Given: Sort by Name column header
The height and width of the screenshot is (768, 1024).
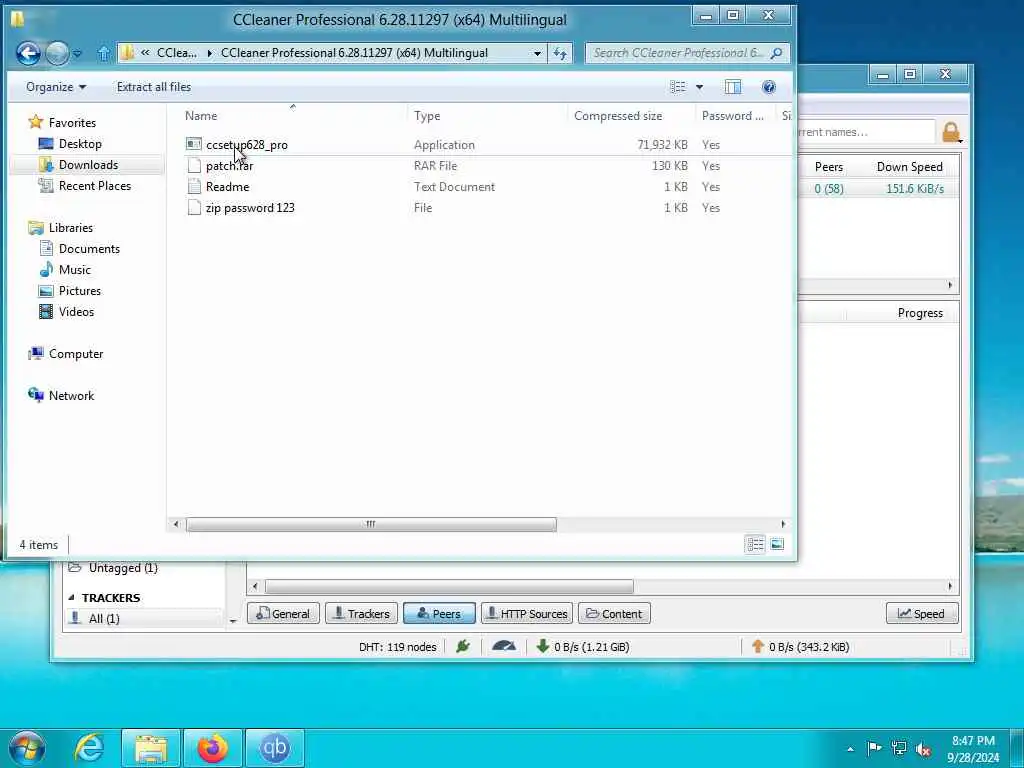Looking at the screenshot, I should (201, 116).
